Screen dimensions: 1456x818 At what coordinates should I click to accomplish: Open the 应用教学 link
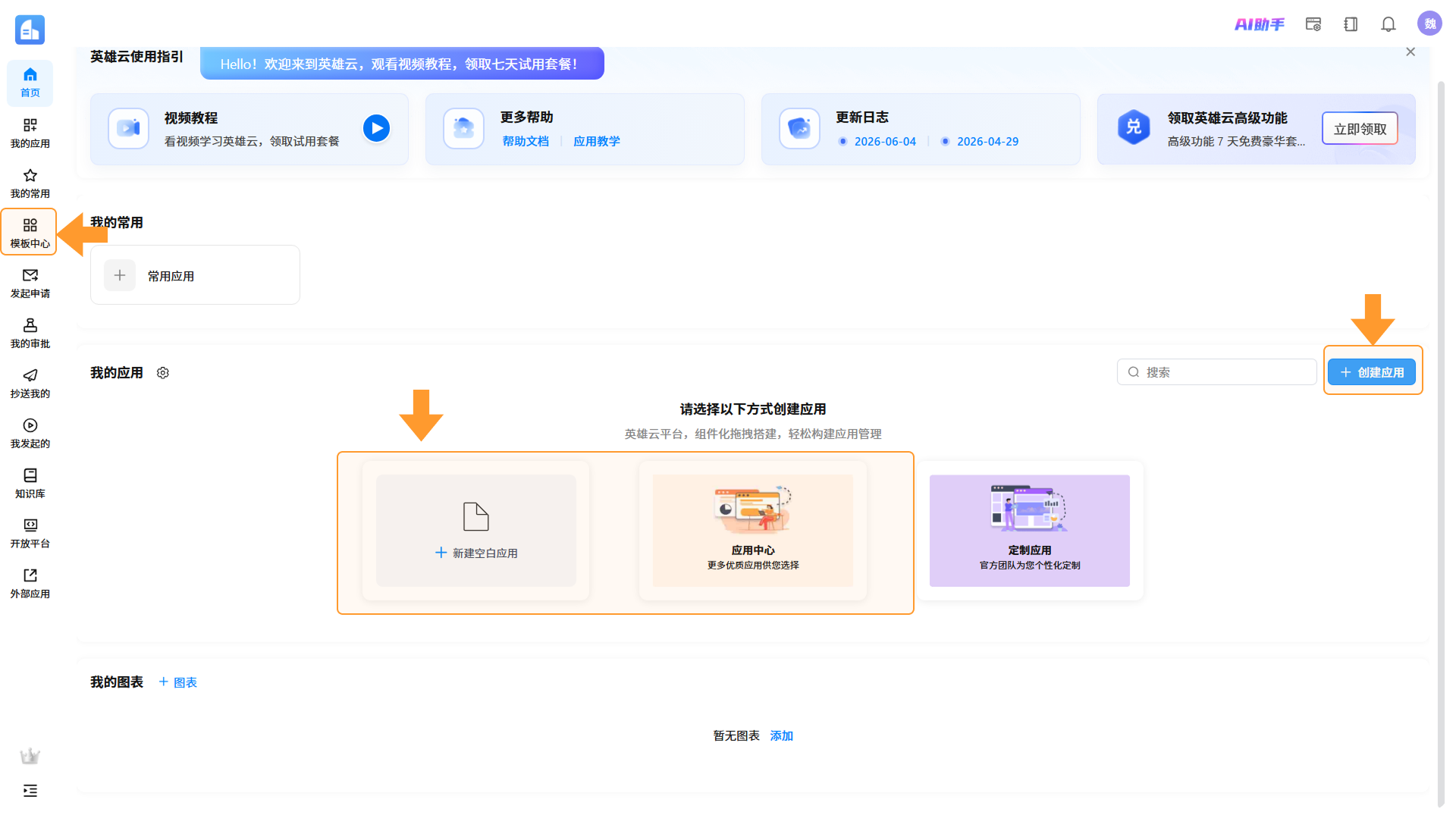pyautogui.click(x=597, y=141)
